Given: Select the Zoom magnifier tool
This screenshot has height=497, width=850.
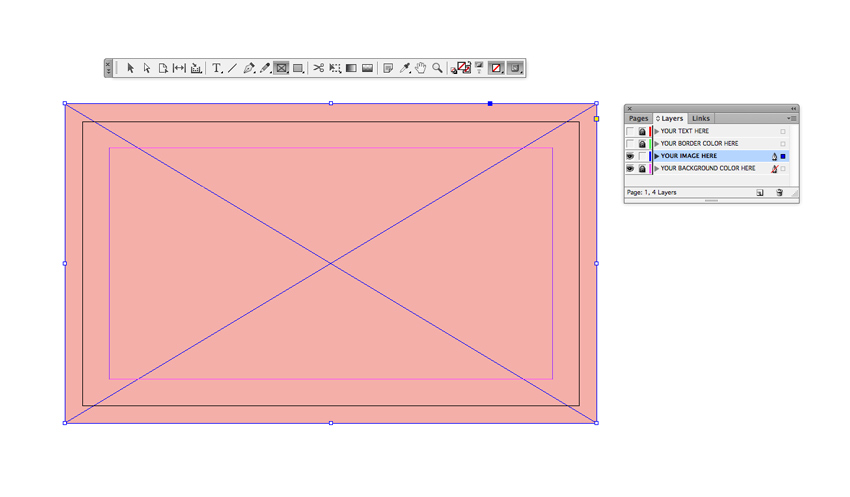Looking at the screenshot, I should [x=437, y=68].
